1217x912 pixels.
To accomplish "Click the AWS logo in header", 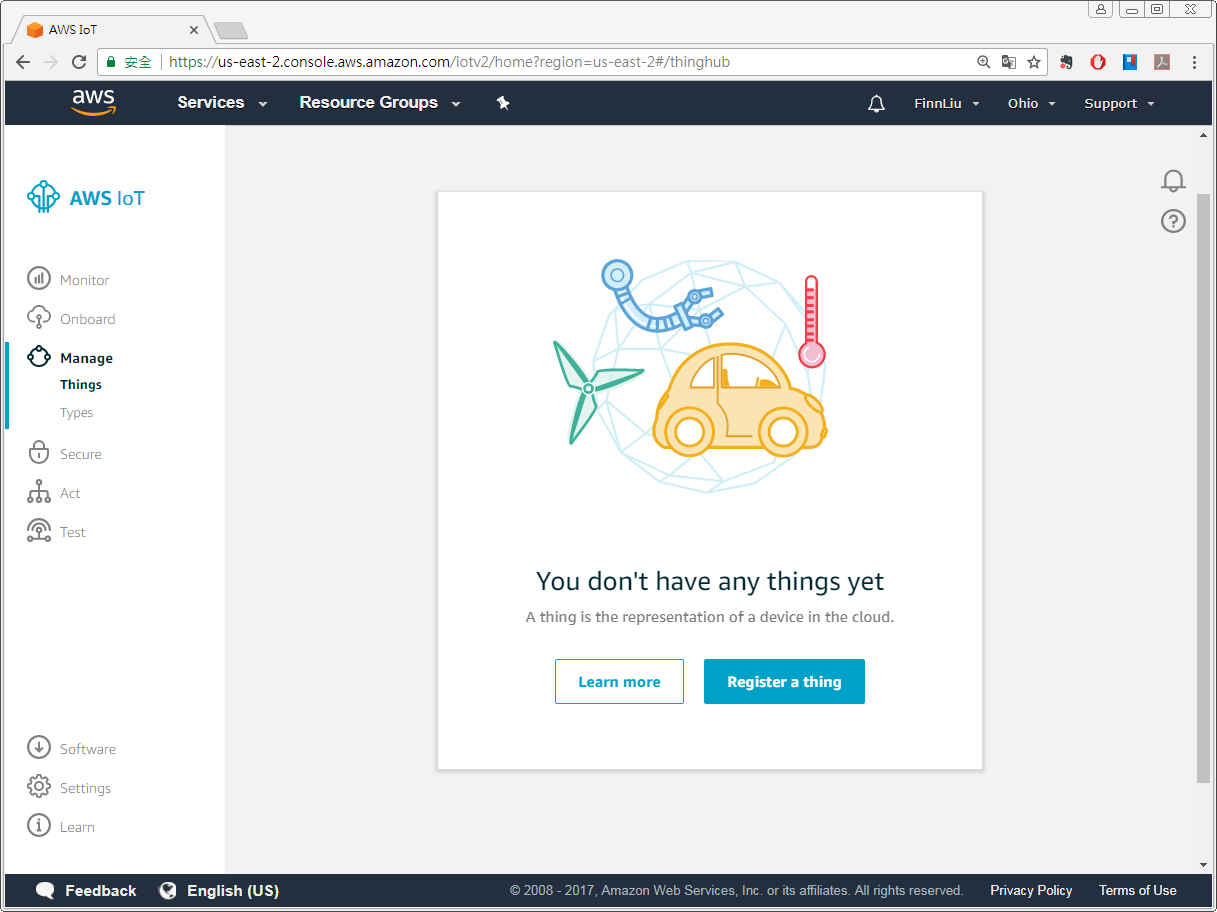I will 94,103.
